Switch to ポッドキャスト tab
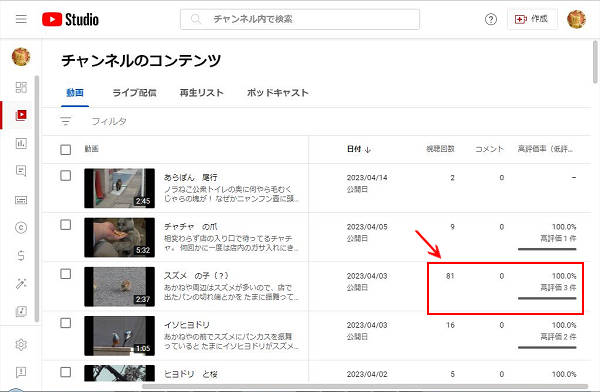 tap(277, 93)
